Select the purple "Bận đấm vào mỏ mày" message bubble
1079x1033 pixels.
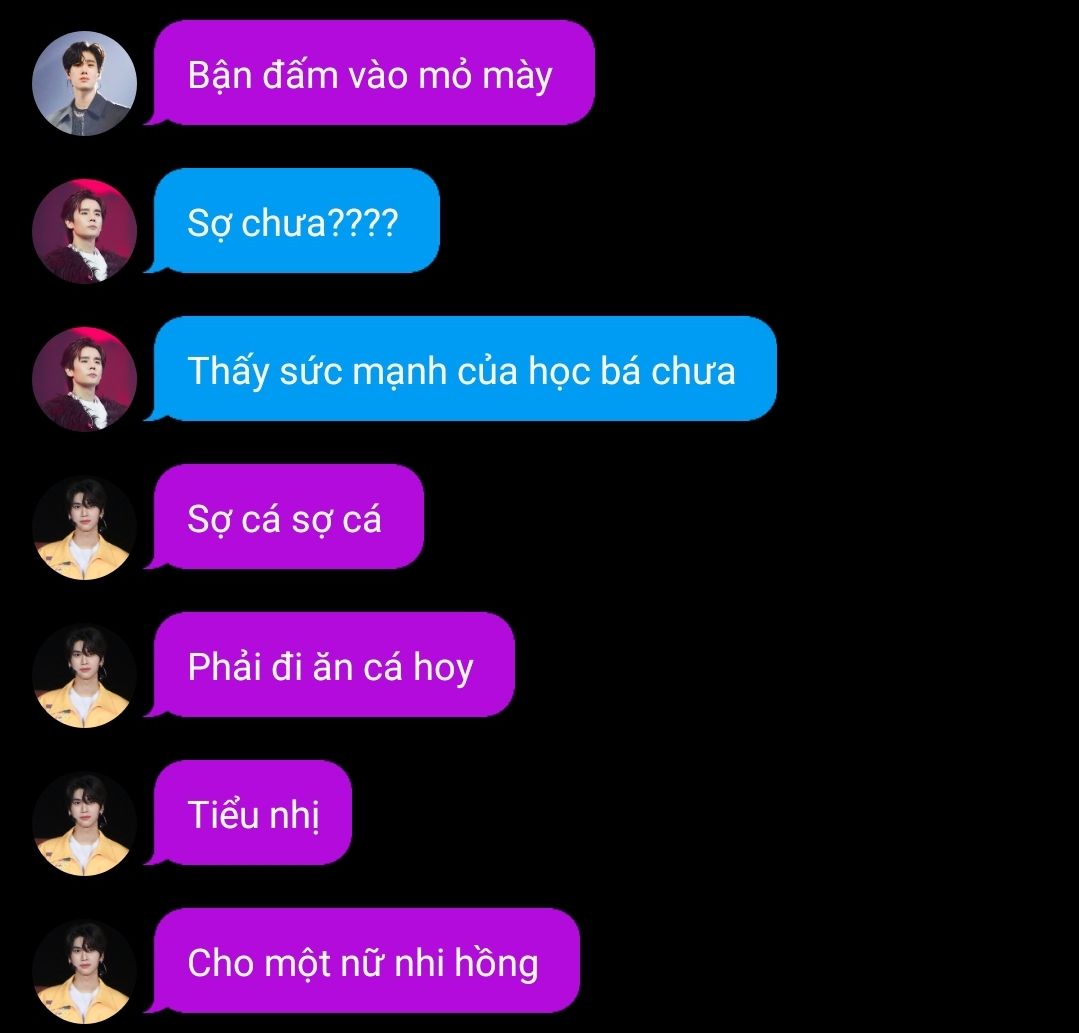(x=370, y=73)
